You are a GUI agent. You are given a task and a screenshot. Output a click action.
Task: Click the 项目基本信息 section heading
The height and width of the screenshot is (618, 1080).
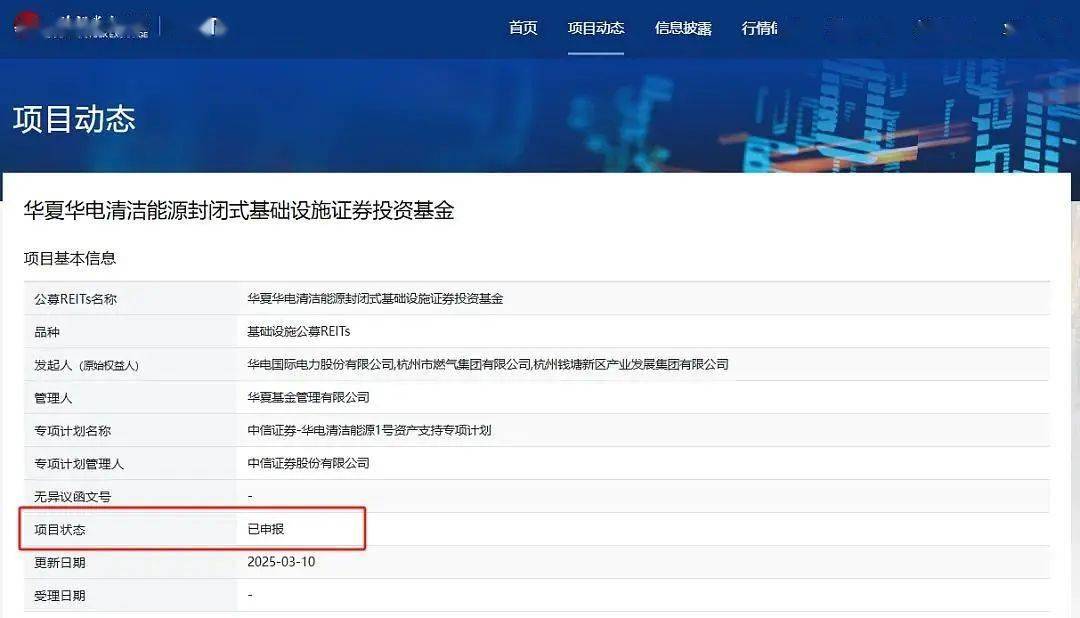(x=70, y=258)
